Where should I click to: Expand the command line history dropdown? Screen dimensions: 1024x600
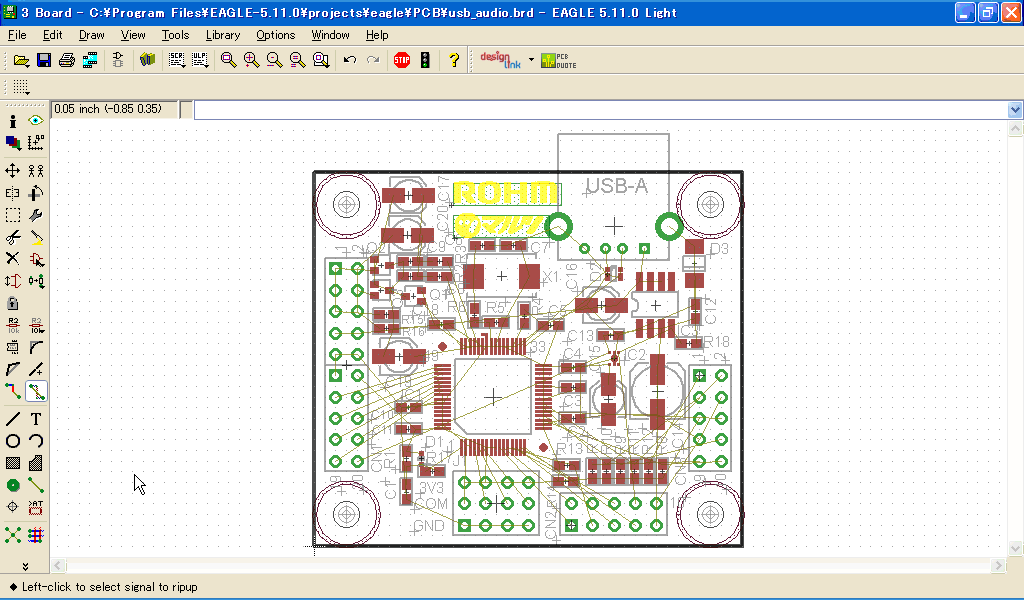point(1015,110)
